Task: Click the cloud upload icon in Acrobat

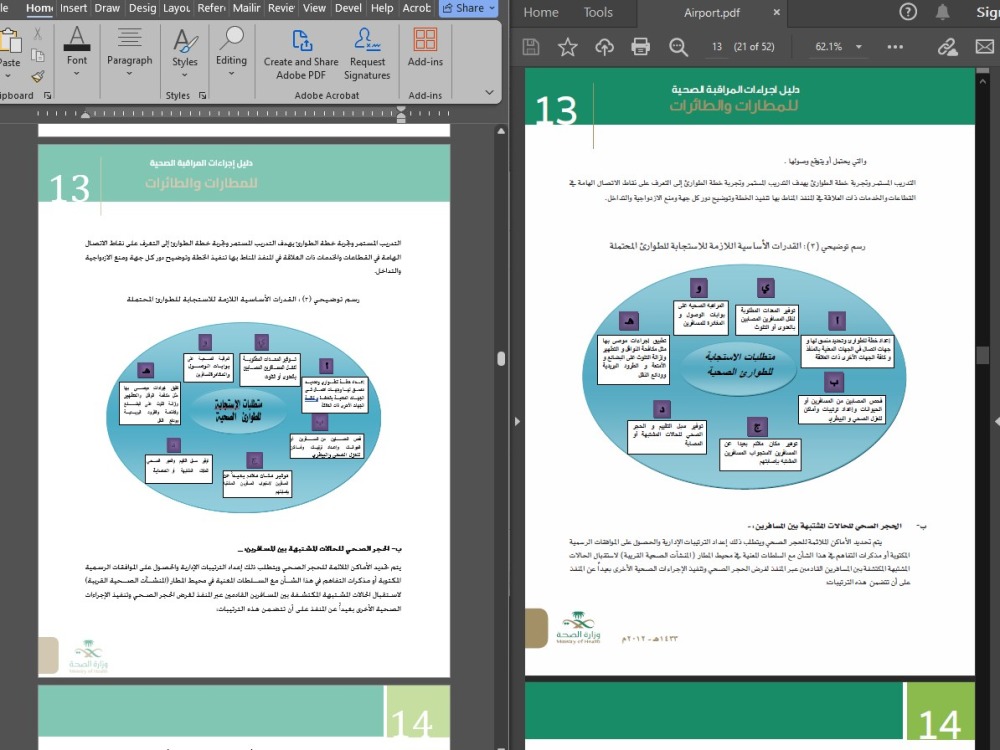Action: (x=604, y=47)
